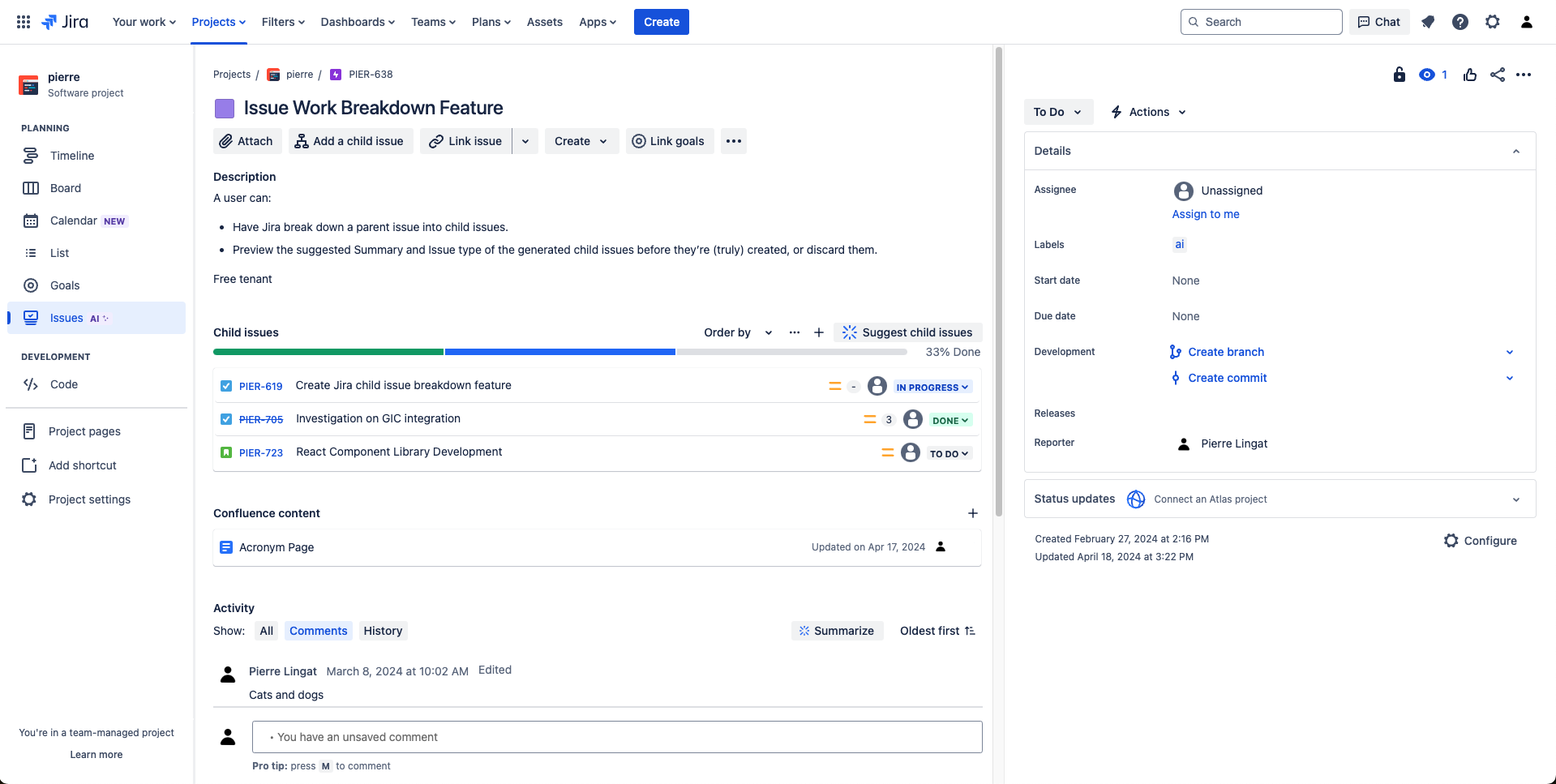Screen dimensions: 1556x784
Task: Click the PIER-638 issue type icon in breadcrumb
Action: point(336,75)
